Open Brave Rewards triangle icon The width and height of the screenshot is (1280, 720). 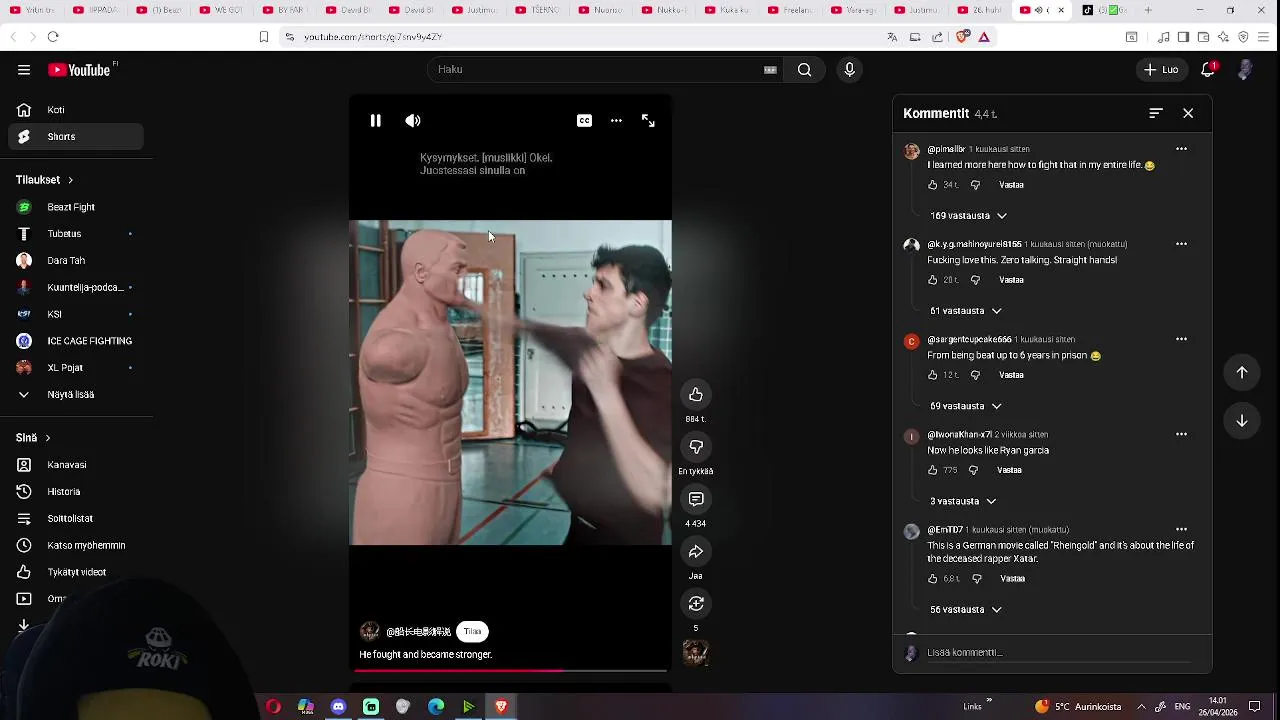984,37
